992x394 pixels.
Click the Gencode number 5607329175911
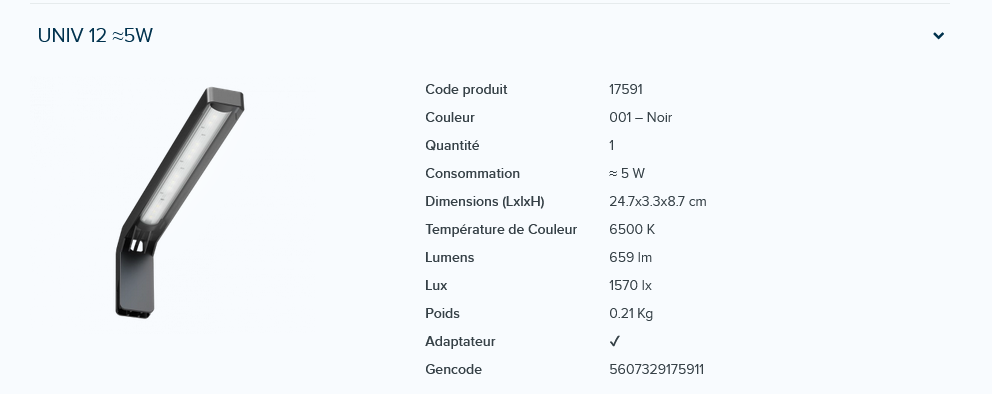tap(656, 369)
